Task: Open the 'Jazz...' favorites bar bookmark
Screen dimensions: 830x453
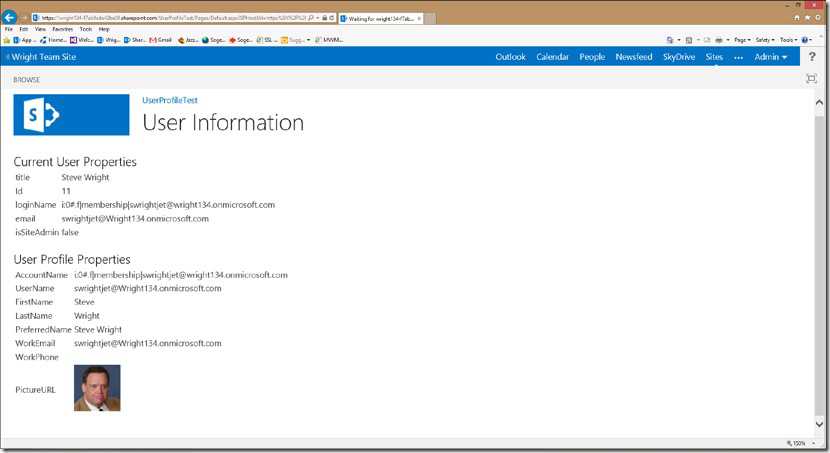Action: tap(188, 40)
